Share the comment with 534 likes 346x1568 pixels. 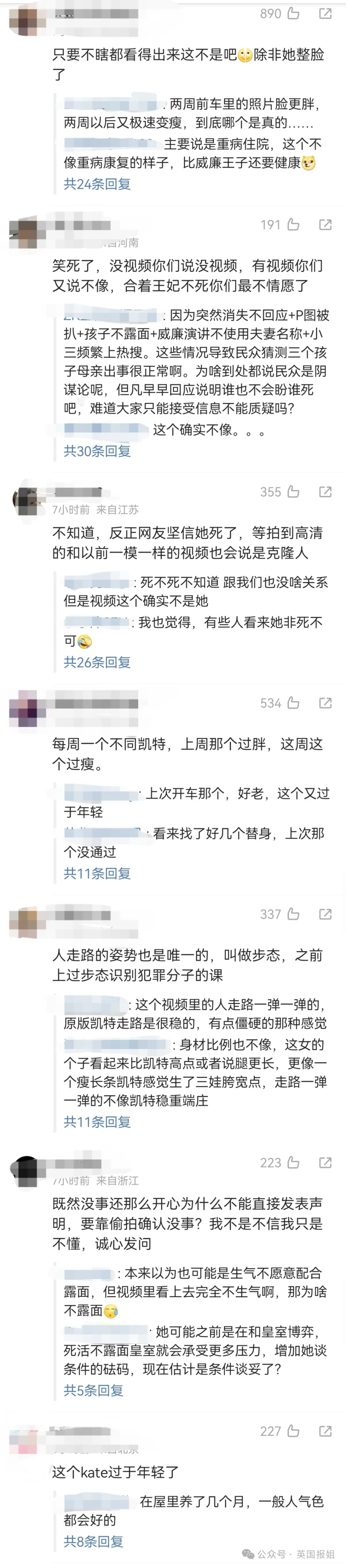tap(325, 703)
